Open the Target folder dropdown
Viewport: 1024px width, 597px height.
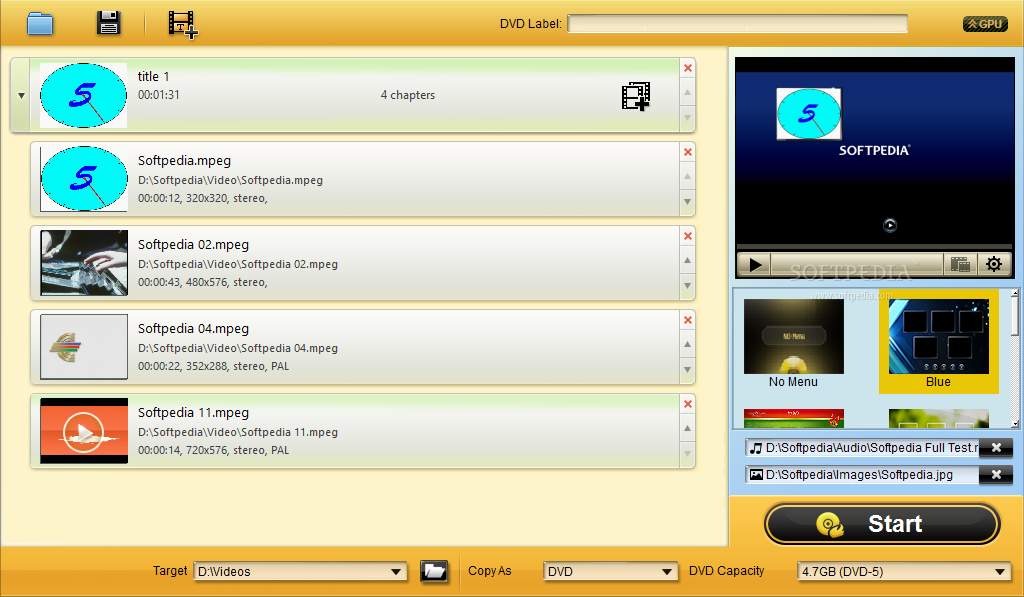click(396, 572)
